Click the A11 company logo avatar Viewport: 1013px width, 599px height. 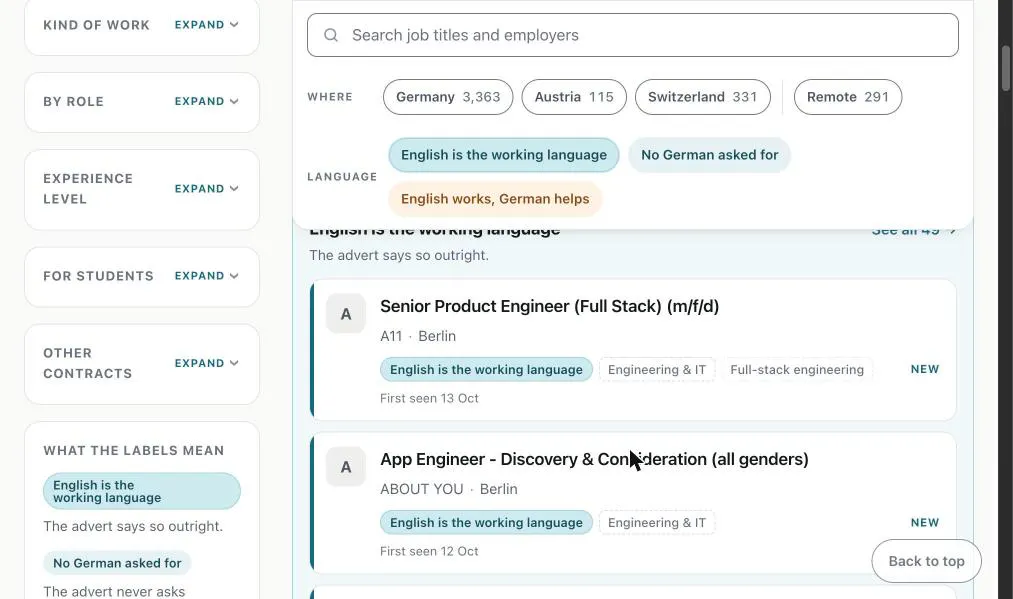(x=346, y=314)
